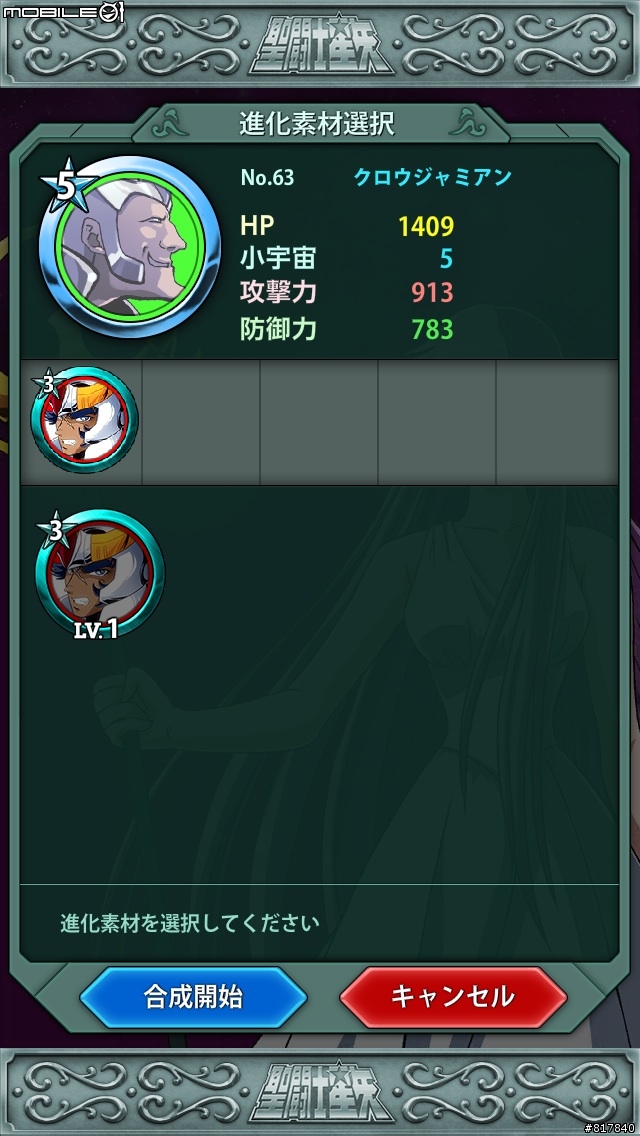Image resolution: width=640 pixels, height=1136 pixels.
Task: Tap the クロウジャミアン character name
Action: [433, 178]
